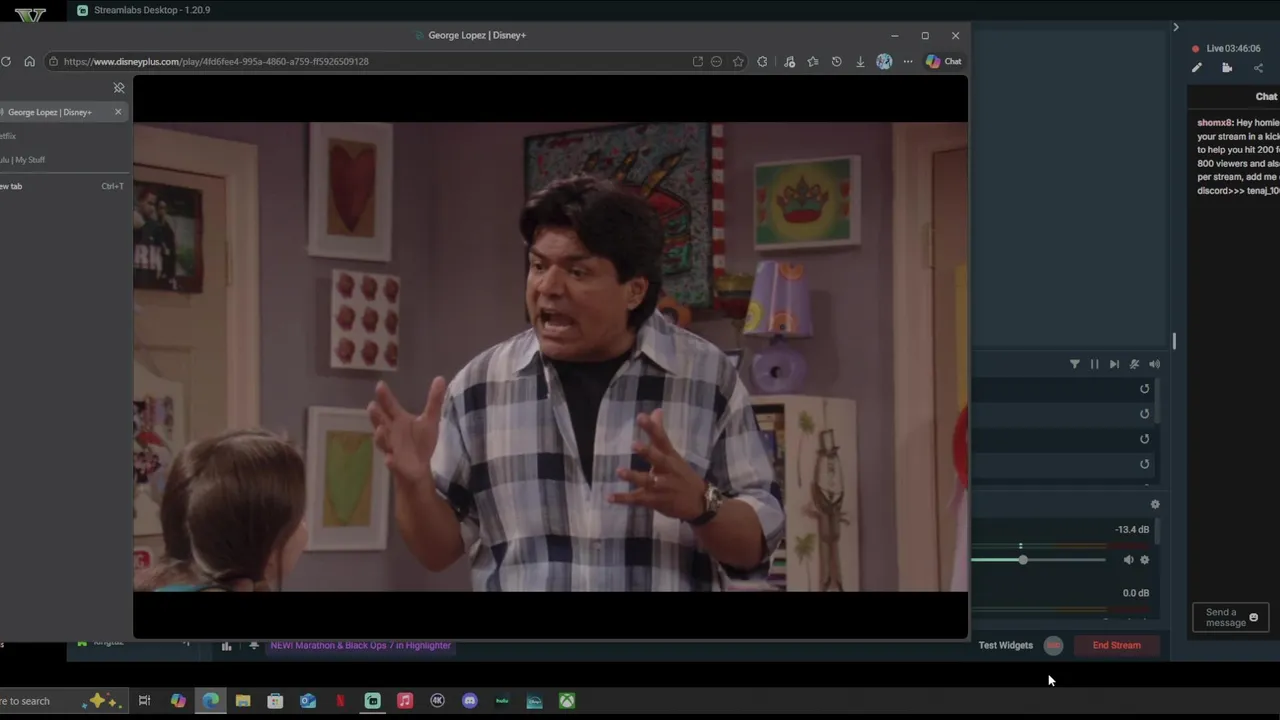Open Outlook from the taskbar

coord(308,701)
